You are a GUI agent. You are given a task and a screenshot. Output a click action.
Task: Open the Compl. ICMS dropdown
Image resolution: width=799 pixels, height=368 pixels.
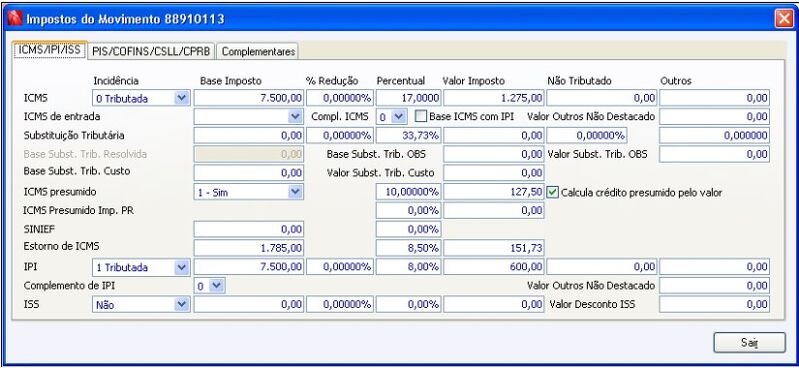coord(399,117)
